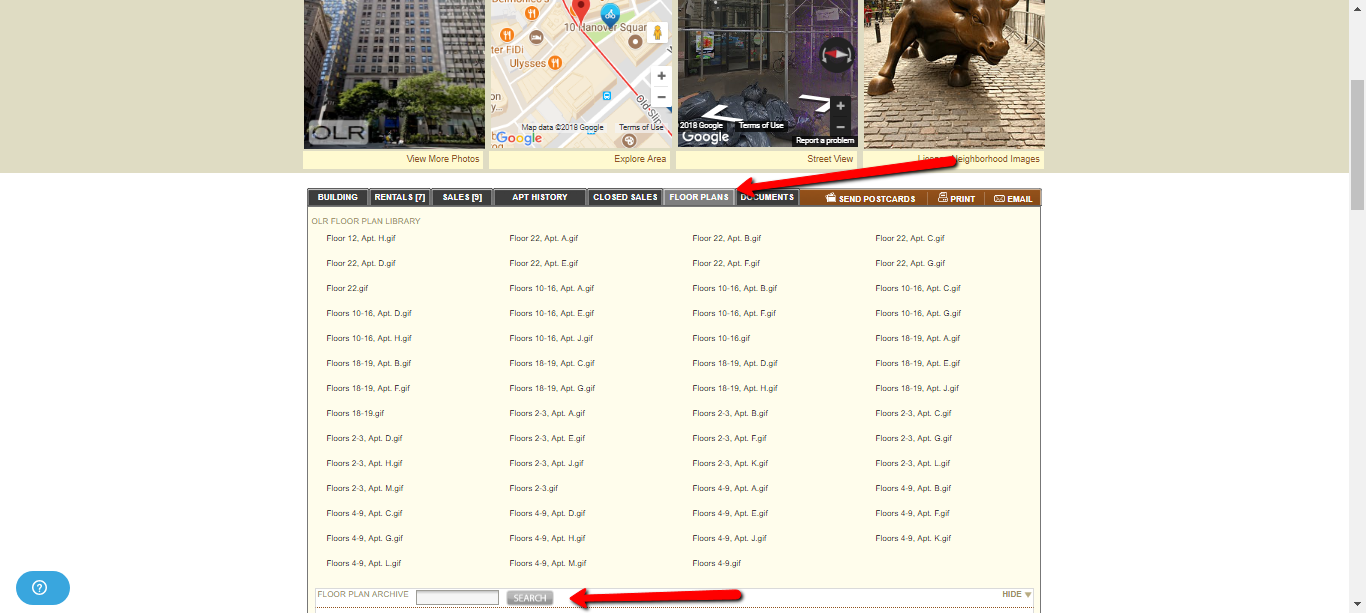Open Floor 22, Apt. C.gif
Image resolution: width=1366 pixels, height=613 pixels.
pos(910,238)
